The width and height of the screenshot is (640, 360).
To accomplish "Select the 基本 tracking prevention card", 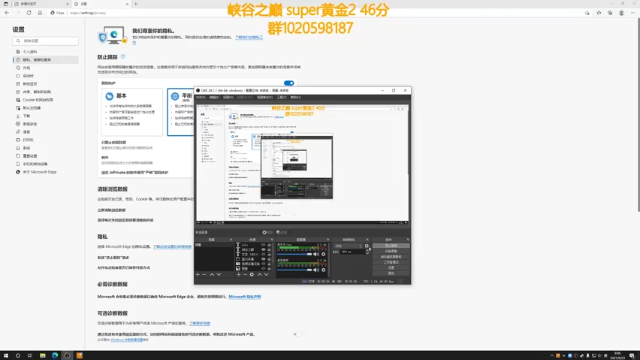I will (132, 112).
